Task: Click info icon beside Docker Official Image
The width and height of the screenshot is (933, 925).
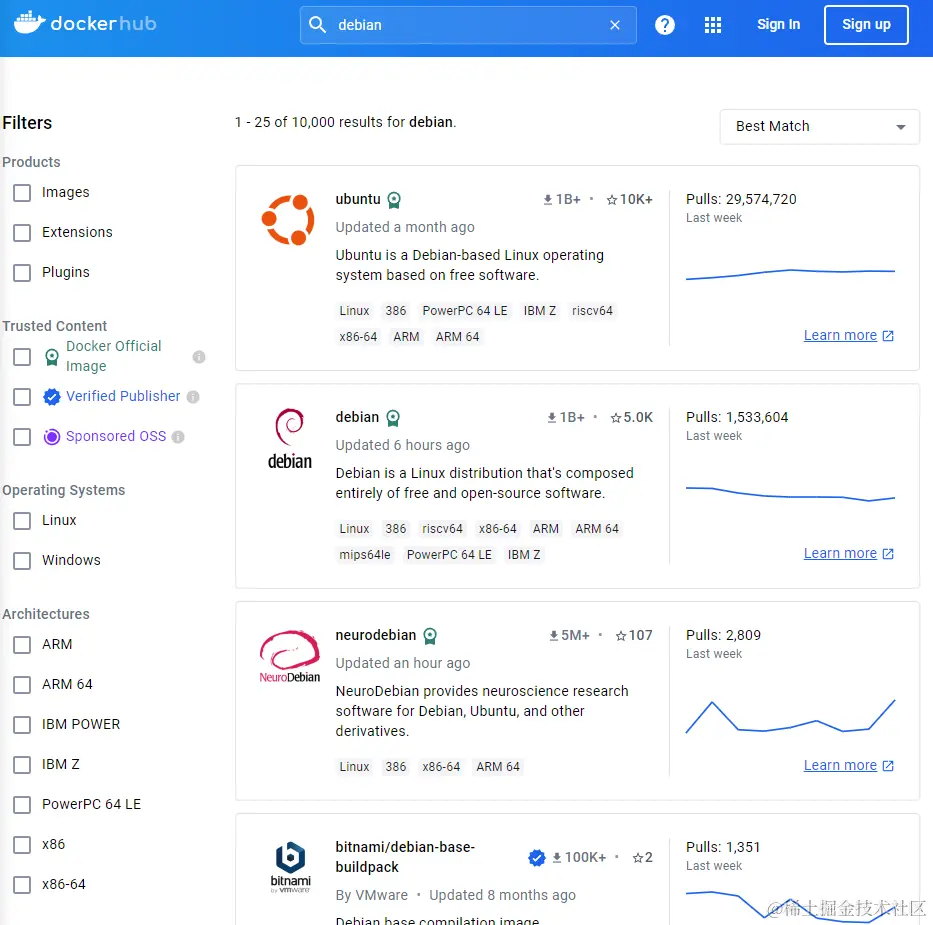Action: point(199,356)
